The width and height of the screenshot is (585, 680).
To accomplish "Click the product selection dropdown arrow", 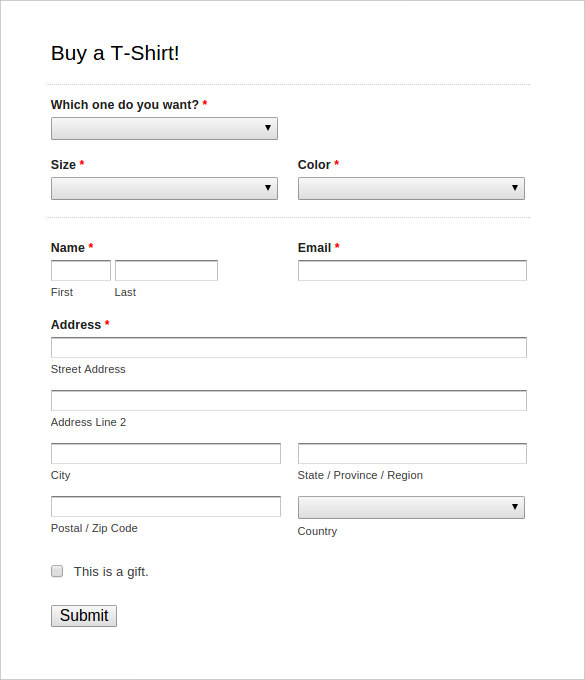I will pyautogui.click(x=268, y=128).
